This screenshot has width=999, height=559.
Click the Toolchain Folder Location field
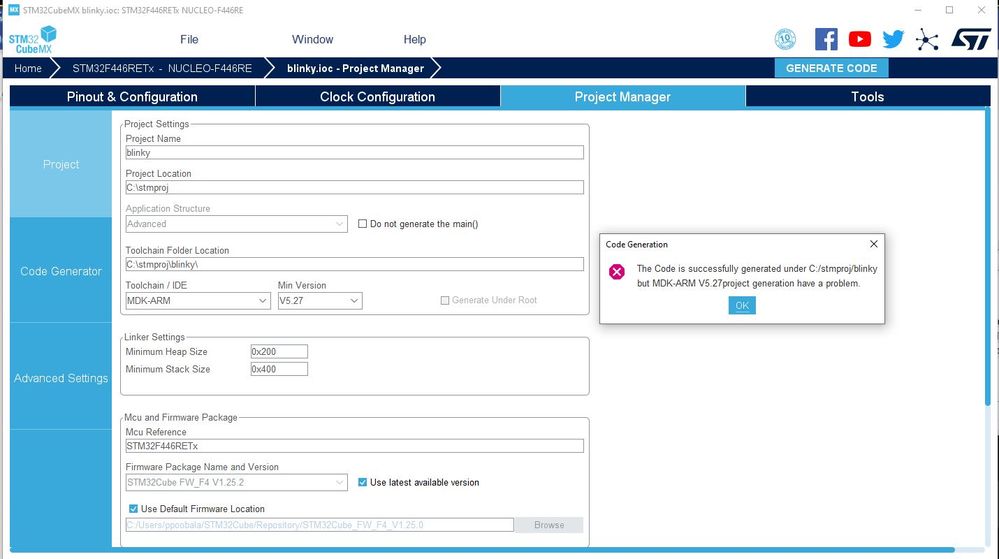click(354, 264)
